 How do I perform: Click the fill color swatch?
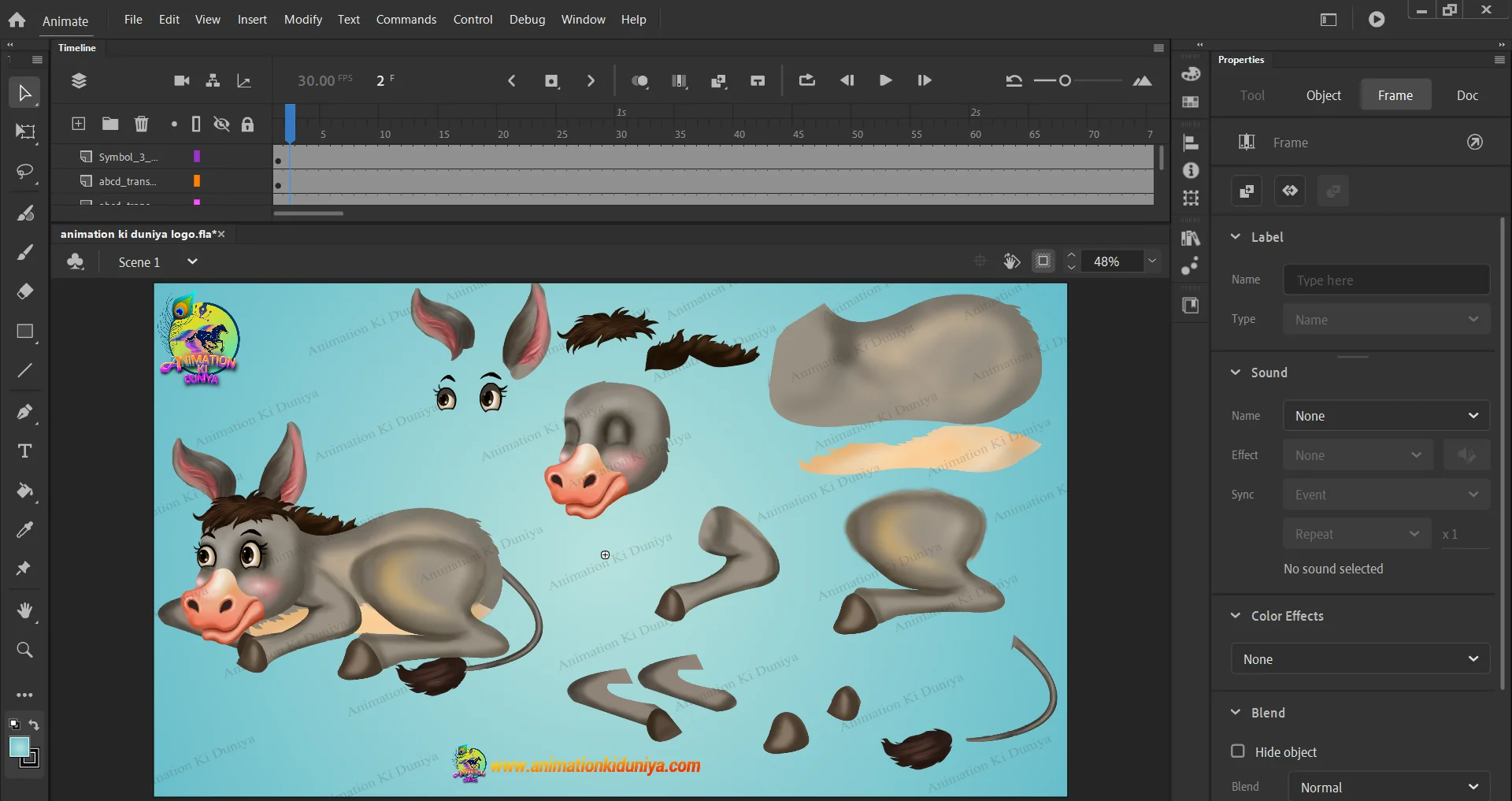click(x=20, y=747)
